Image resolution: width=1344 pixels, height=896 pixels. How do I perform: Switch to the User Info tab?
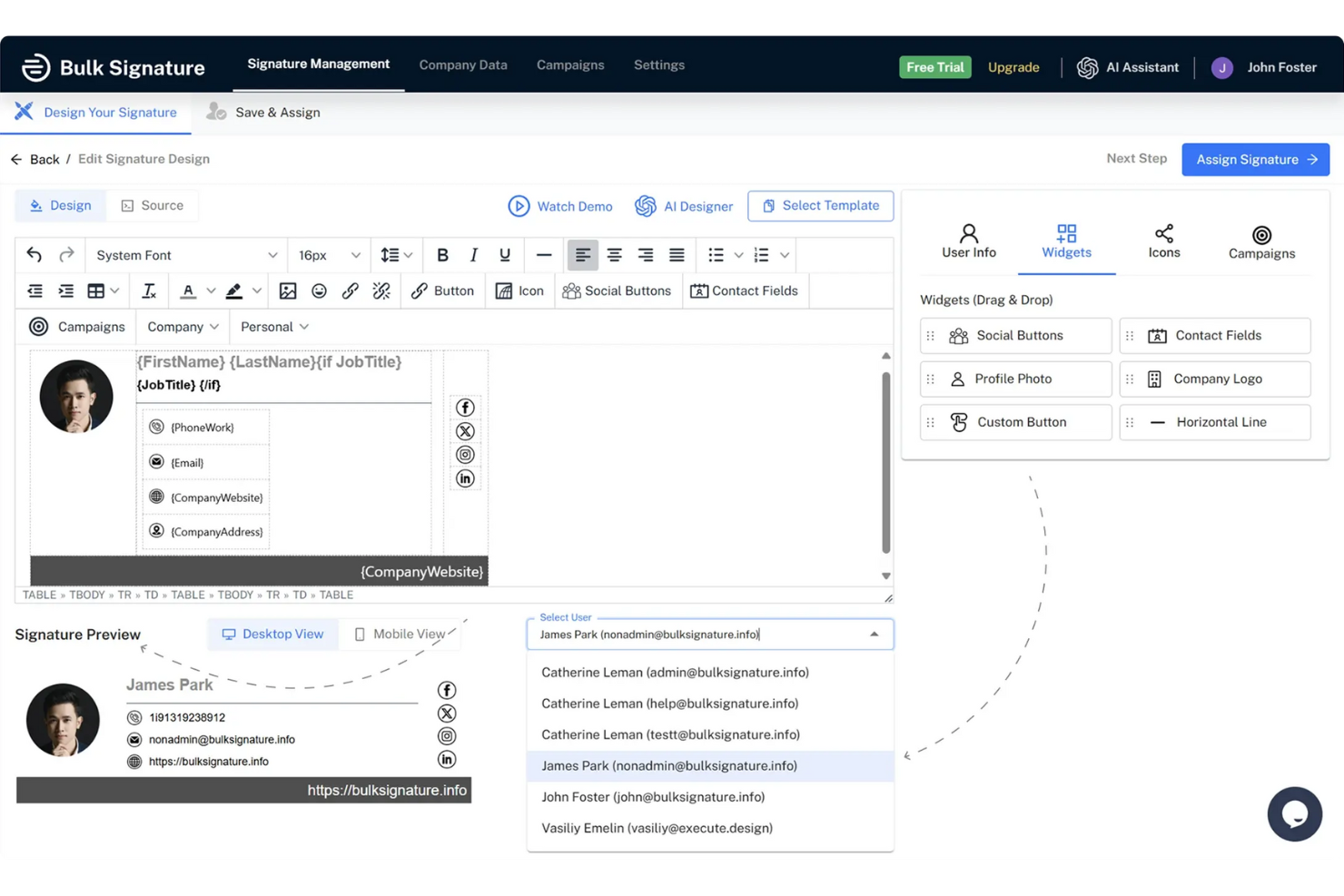click(969, 241)
